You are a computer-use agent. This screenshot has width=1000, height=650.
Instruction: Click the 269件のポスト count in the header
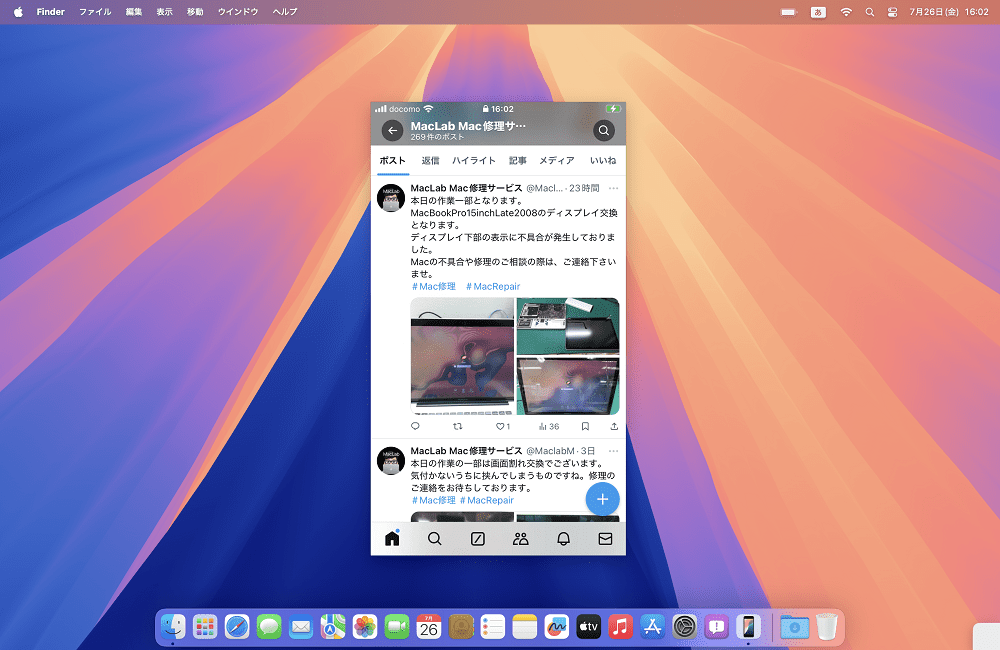click(438, 137)
